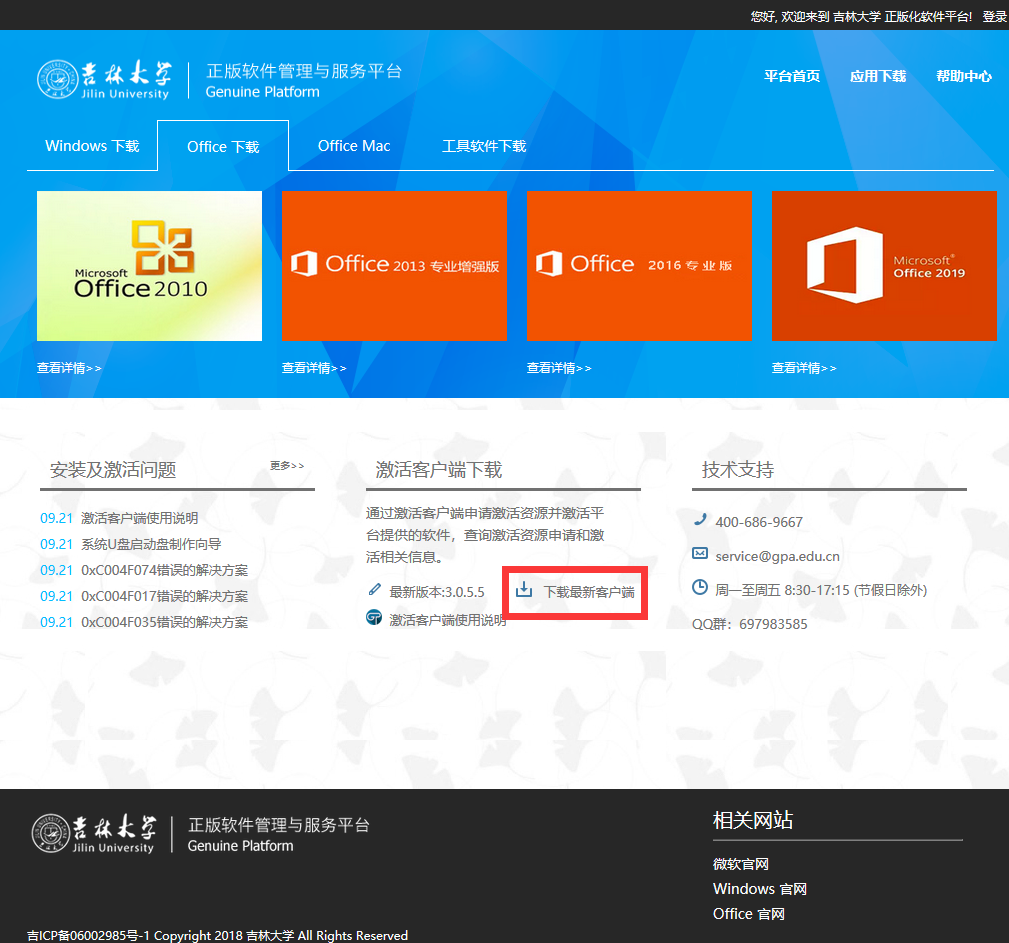Open 应用下载 in the top navigation
This screenshot has height=943, width=1009.
point(877,76)
